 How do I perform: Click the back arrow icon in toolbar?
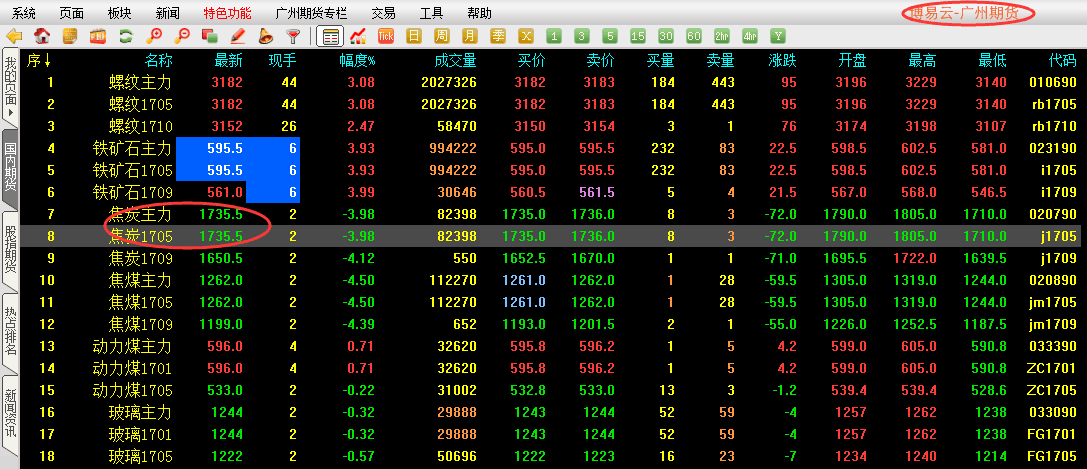[14, 36]
